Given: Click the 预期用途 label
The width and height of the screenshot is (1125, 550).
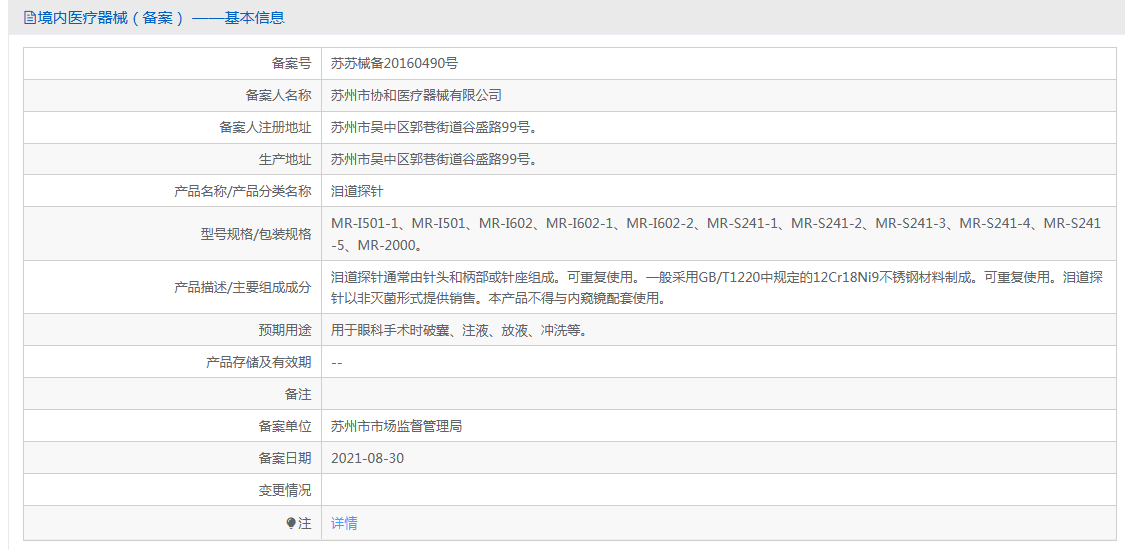Looking at the screenshot, I should [x=285, y=331].
